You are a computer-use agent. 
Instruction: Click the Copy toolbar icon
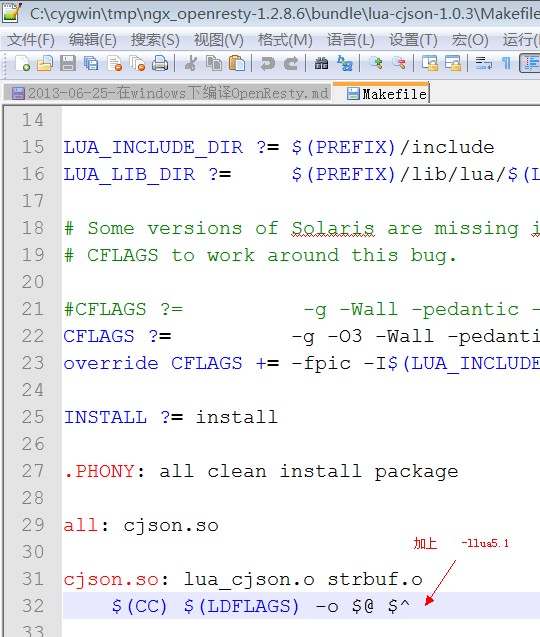[213, 64]
